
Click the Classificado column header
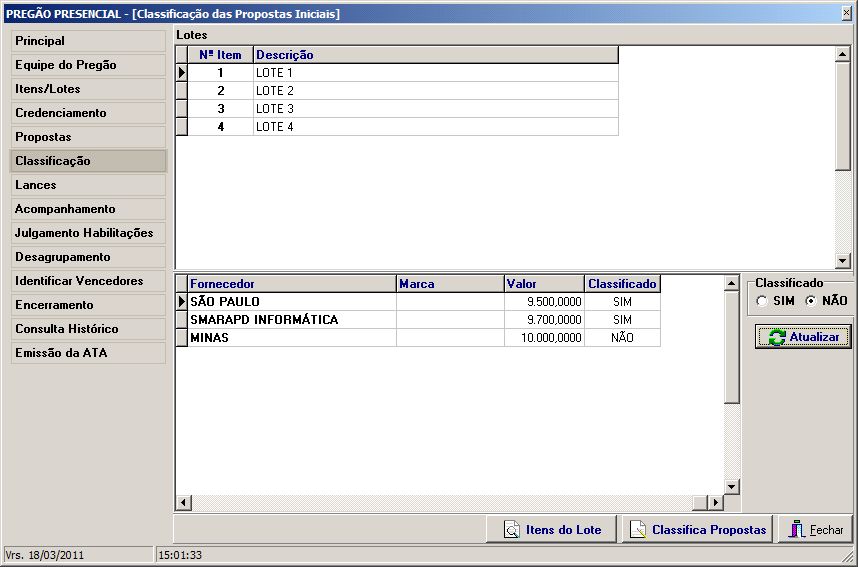click(x=623, y=284)
